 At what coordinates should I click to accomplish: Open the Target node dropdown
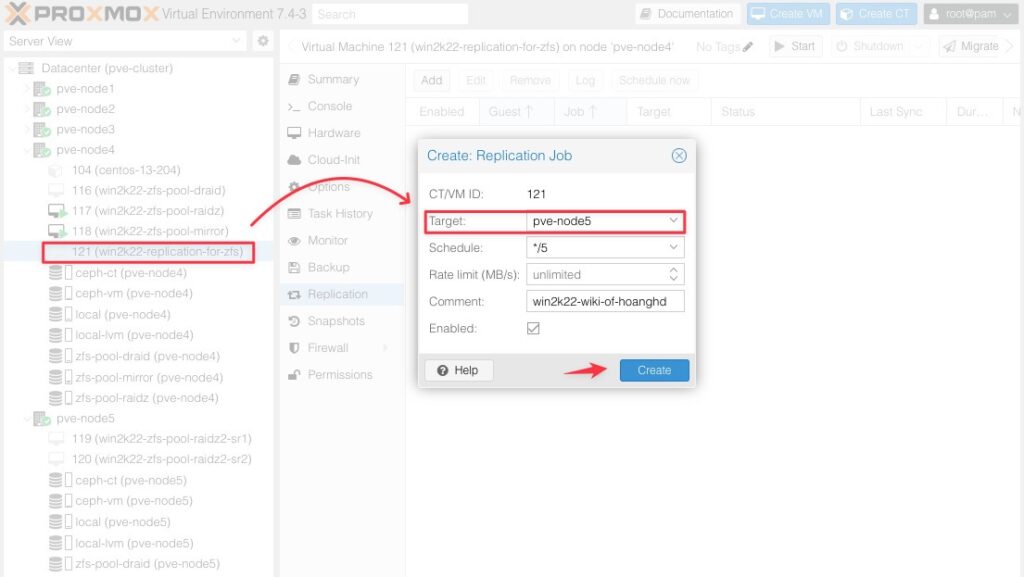click(x=673, y=221)
